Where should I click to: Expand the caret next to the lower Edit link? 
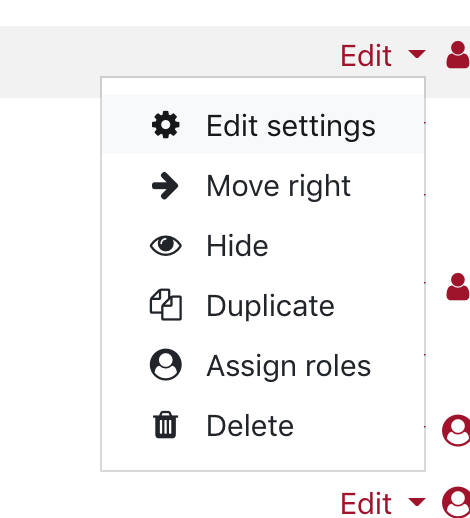tap(417, 501)
